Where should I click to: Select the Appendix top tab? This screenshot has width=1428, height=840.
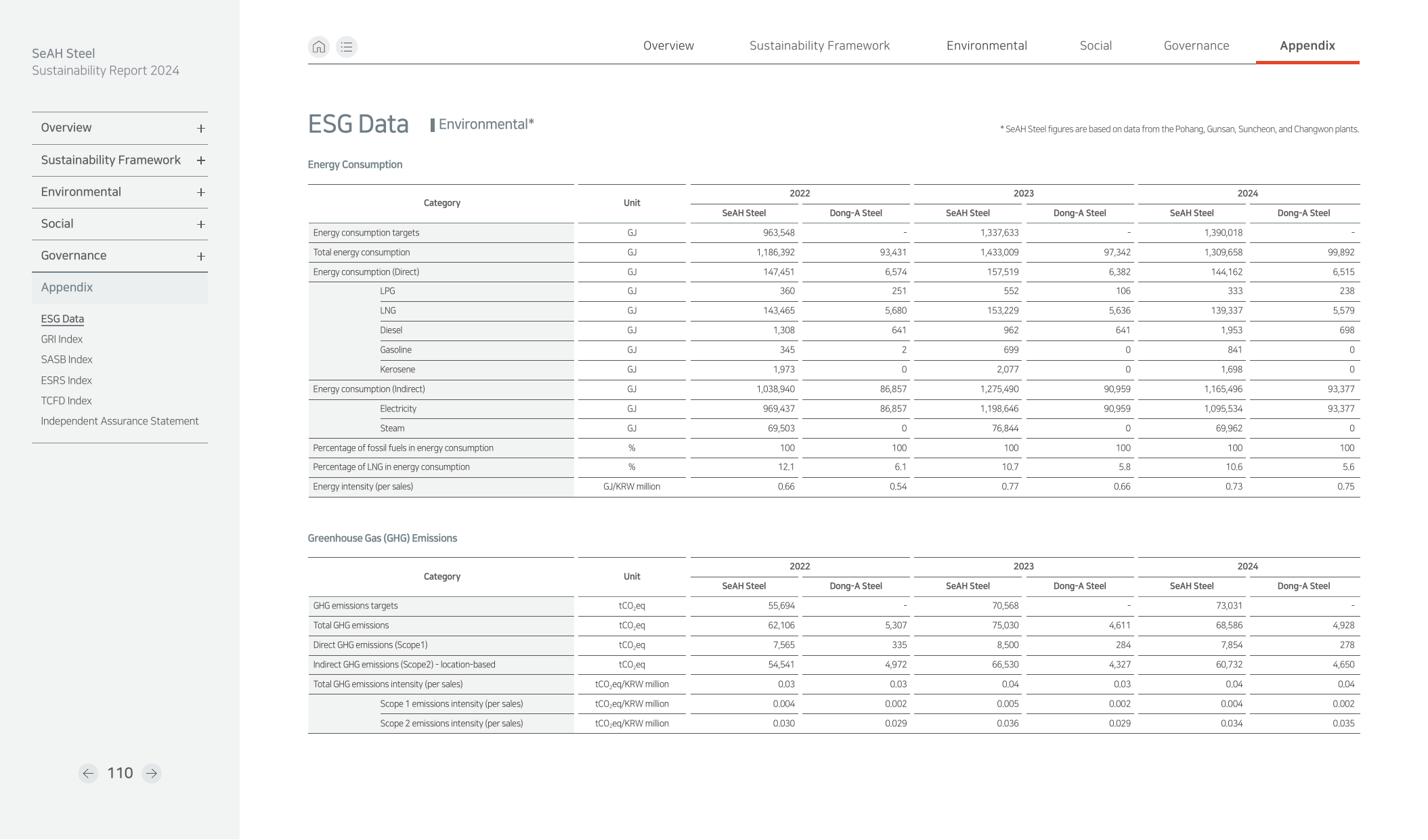pos(1307,46)
